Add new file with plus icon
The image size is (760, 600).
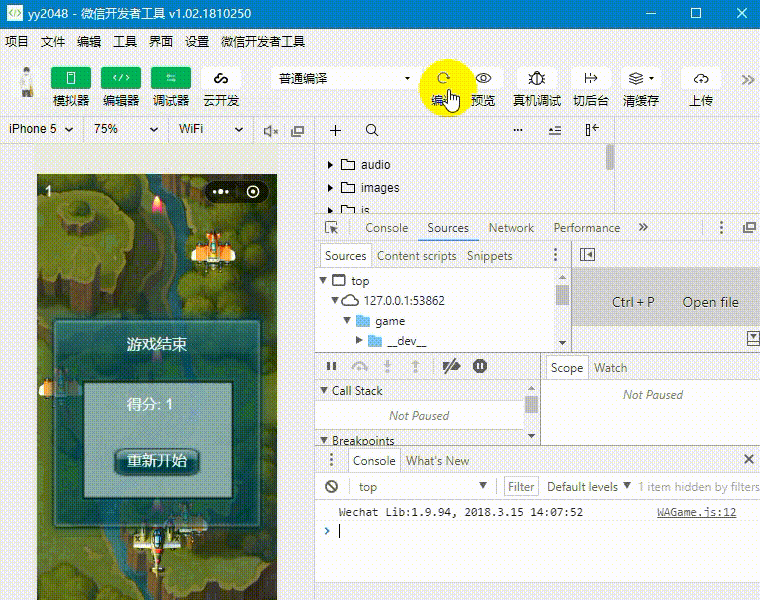(x=335, y=130)
